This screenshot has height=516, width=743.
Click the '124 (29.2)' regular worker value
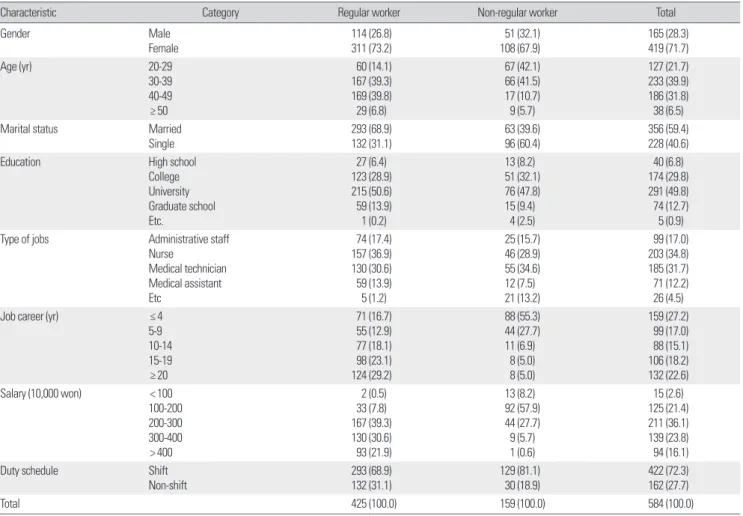(x=372, y=375)
